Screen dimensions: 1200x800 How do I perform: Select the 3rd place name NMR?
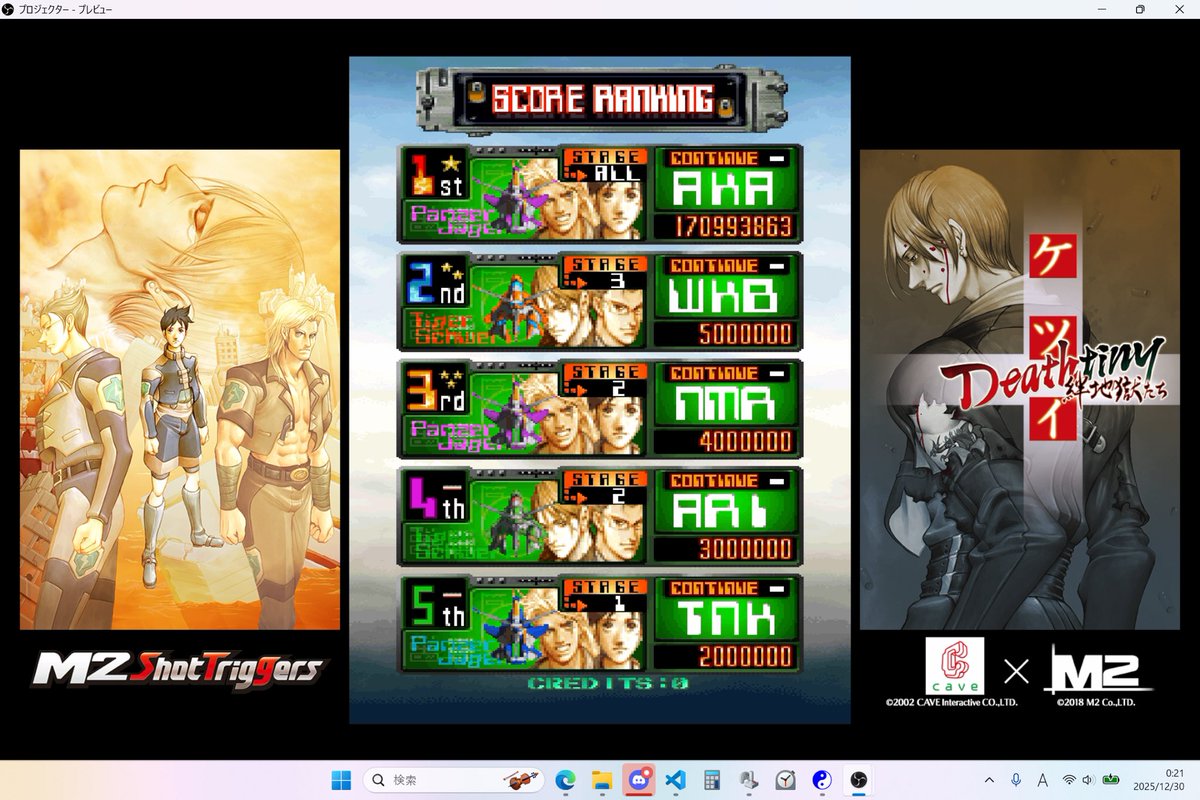coord(724,405)
